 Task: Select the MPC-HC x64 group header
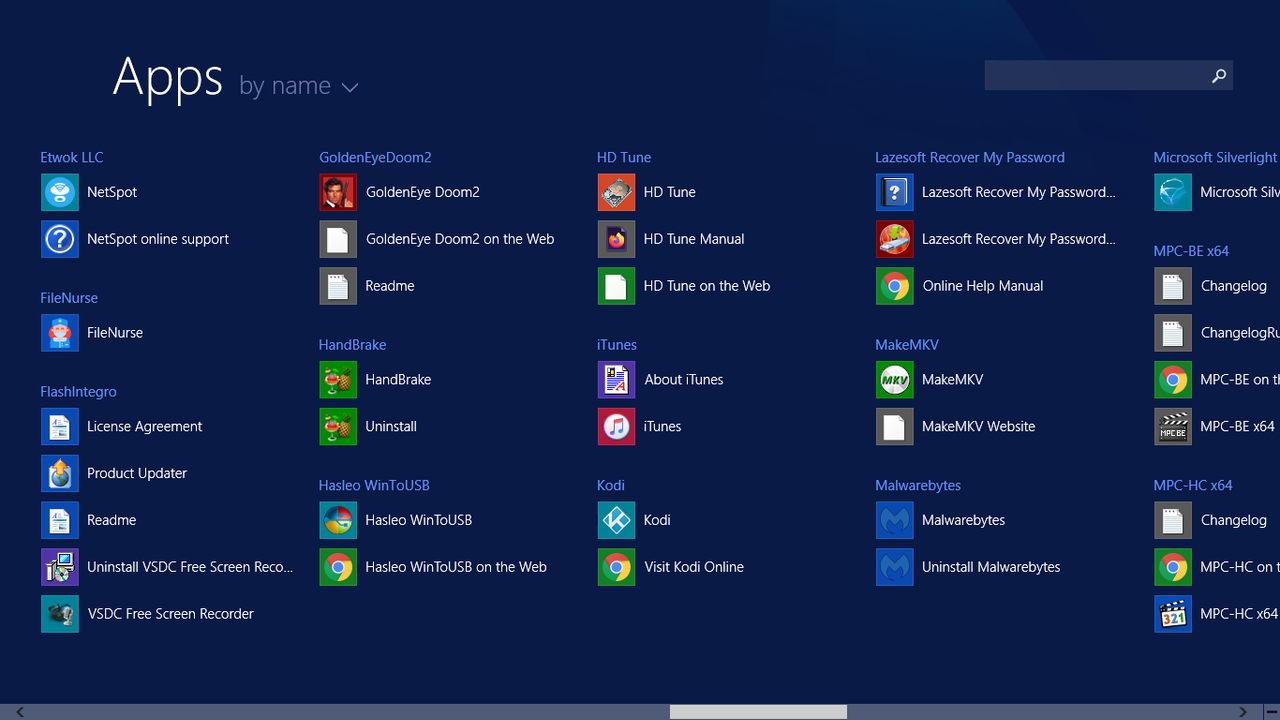click(1193, 486)
